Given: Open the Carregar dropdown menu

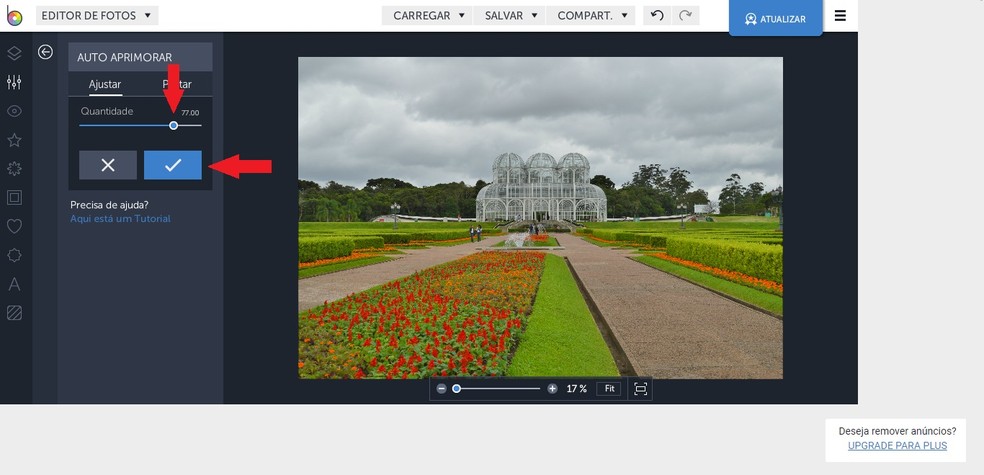Looking at the screenshot, I should (427, 16).
